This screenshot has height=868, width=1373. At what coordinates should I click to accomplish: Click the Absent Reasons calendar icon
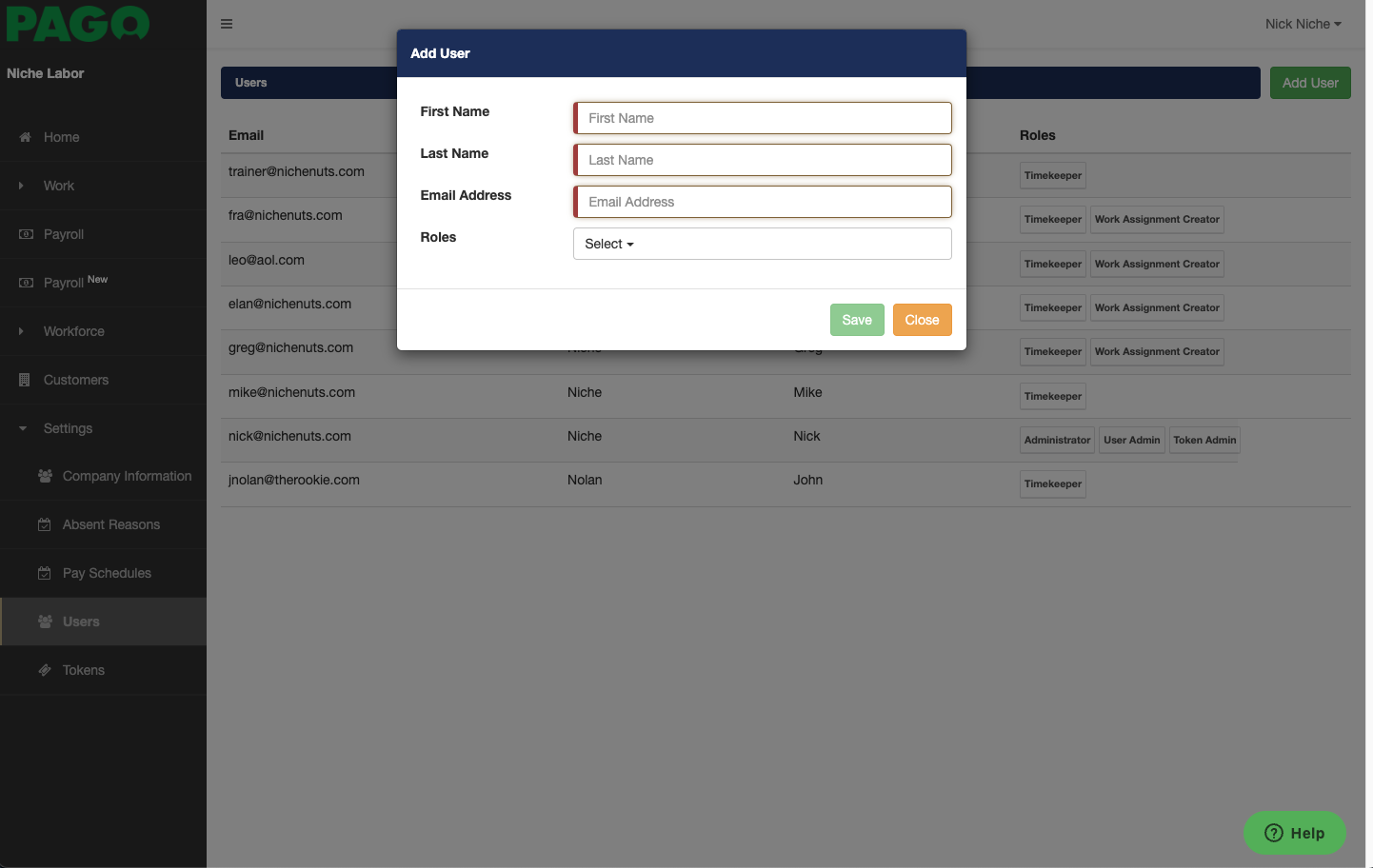click(45, 524)
